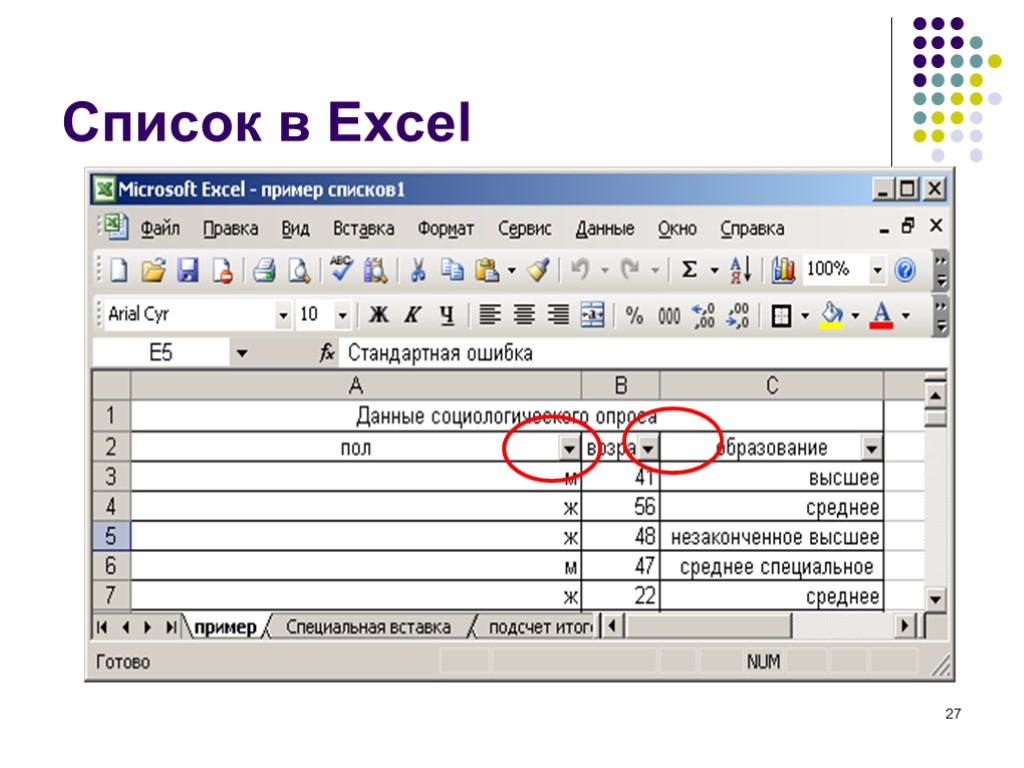
Task: Align text left icon
Action: [490, 315]
